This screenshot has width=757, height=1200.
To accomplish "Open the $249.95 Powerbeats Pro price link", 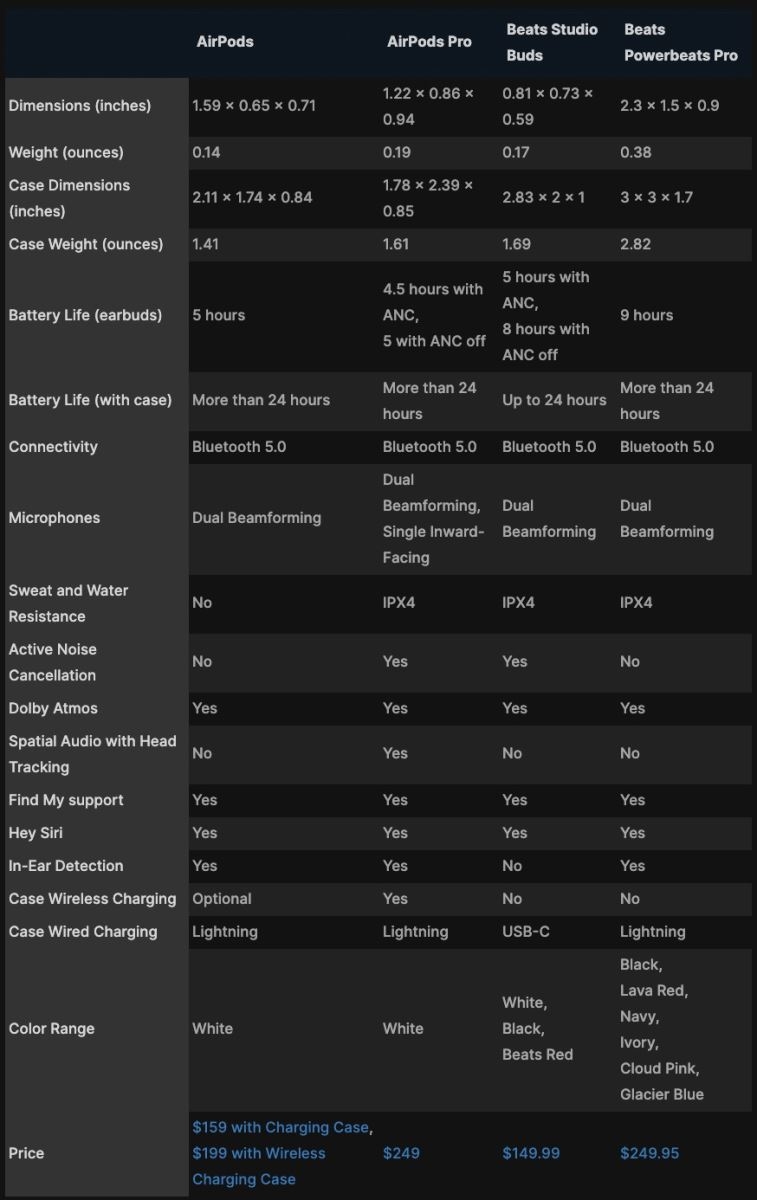I will coord(649,1153).
